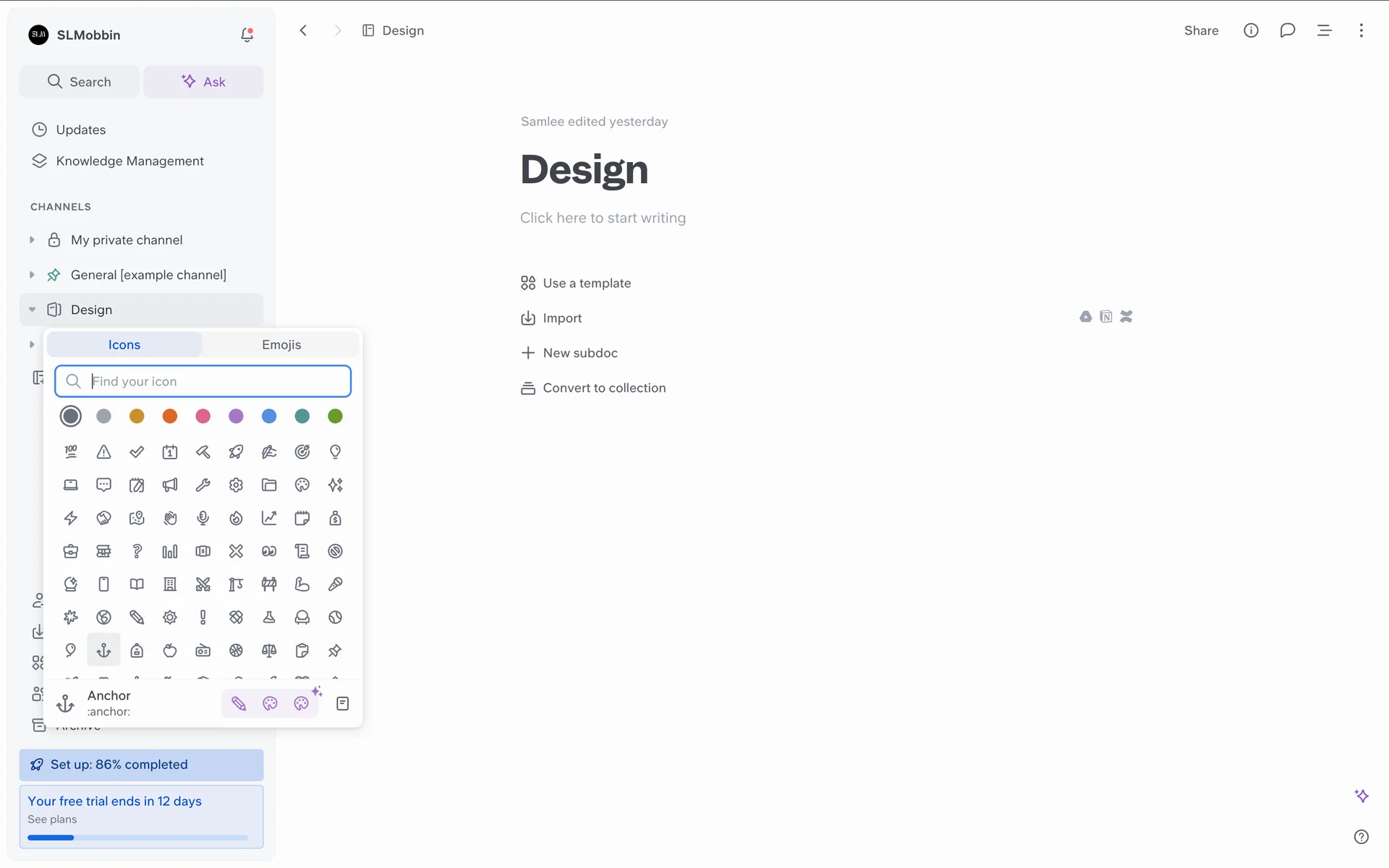
Task: Select the purple color swatch
Action: pyautogui.click(x=236, y=416)
